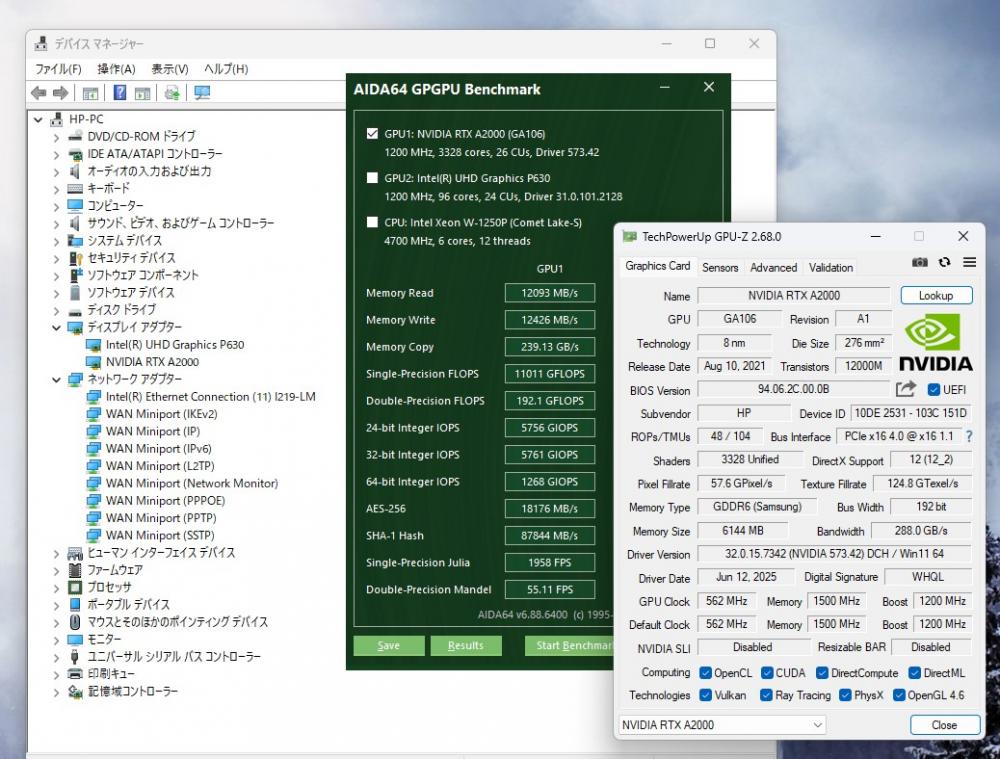Open 表示(V) menu
This screenshot has height=759, width=1000.
170,69
